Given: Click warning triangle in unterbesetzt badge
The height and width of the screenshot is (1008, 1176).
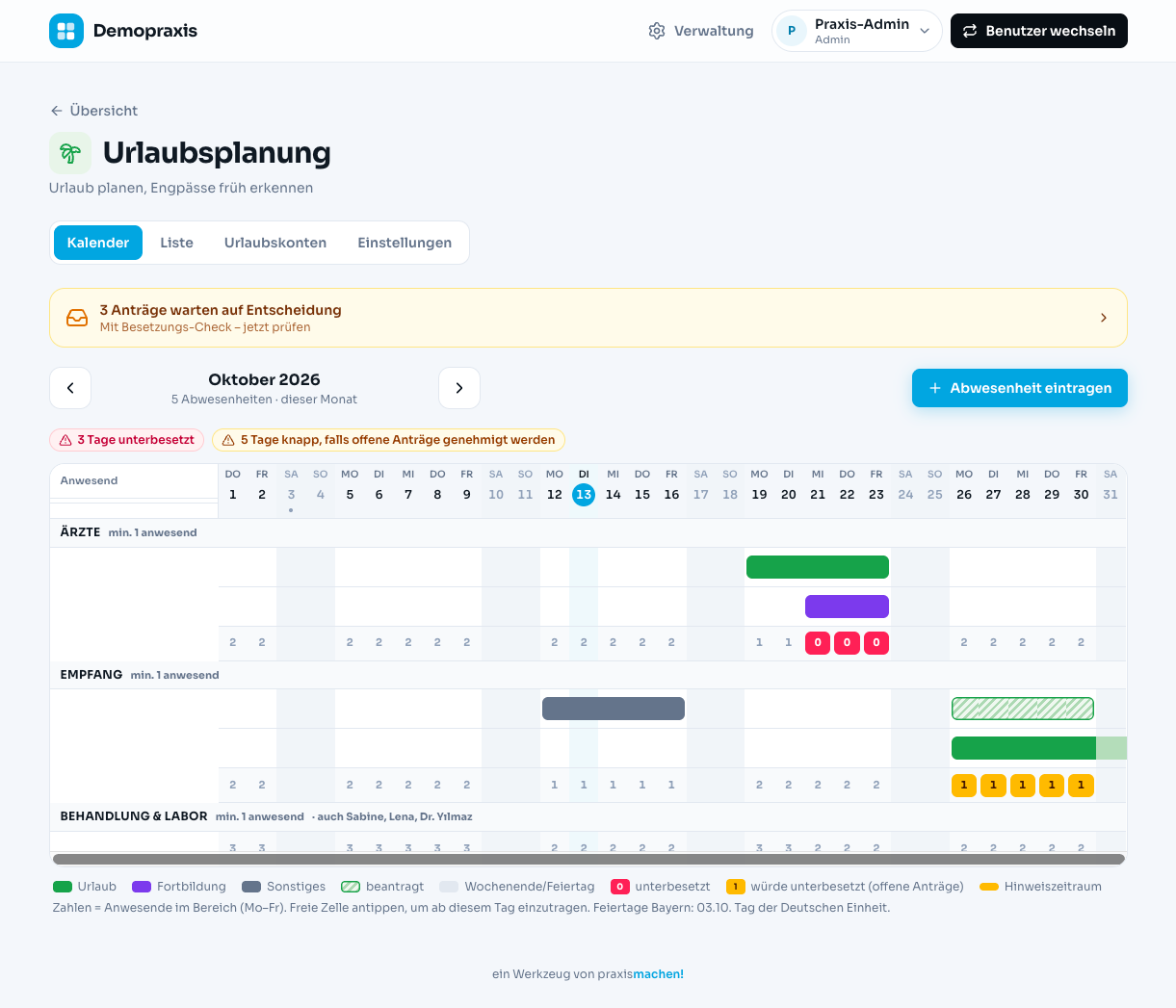Looking at the screenshot, I should (65, 440).
